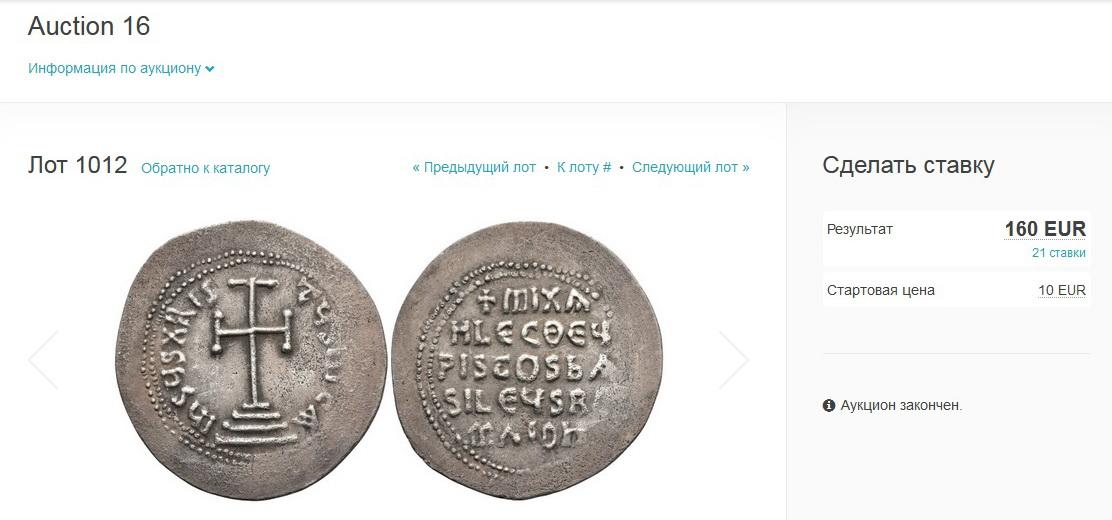The height and width of the screenshot is (520, 1112).
Task: Select the Лот 1012 heading
Action: pos(77,165)
